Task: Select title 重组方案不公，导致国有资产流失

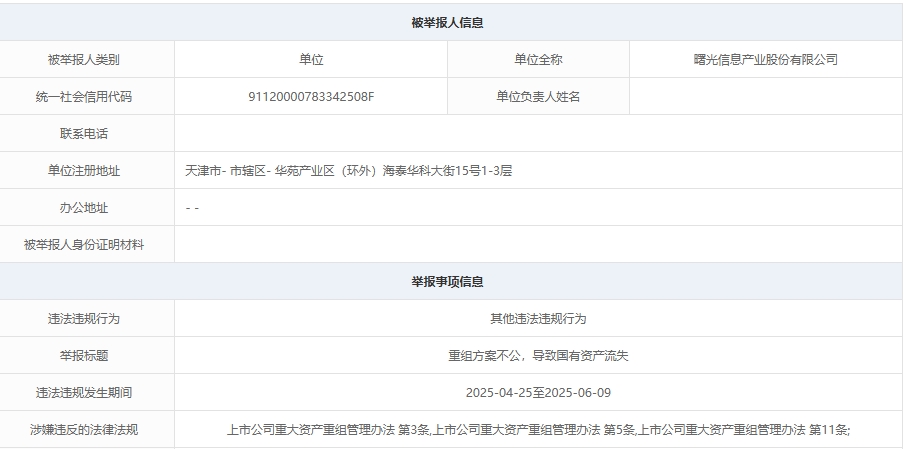Action: 538,356
